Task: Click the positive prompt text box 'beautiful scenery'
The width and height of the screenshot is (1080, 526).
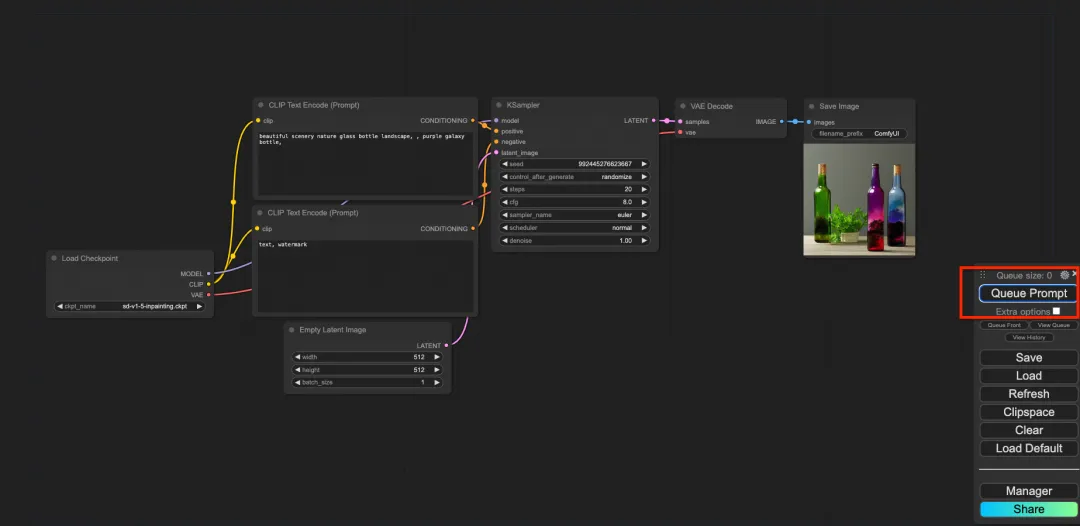Action: pos(365,163)
